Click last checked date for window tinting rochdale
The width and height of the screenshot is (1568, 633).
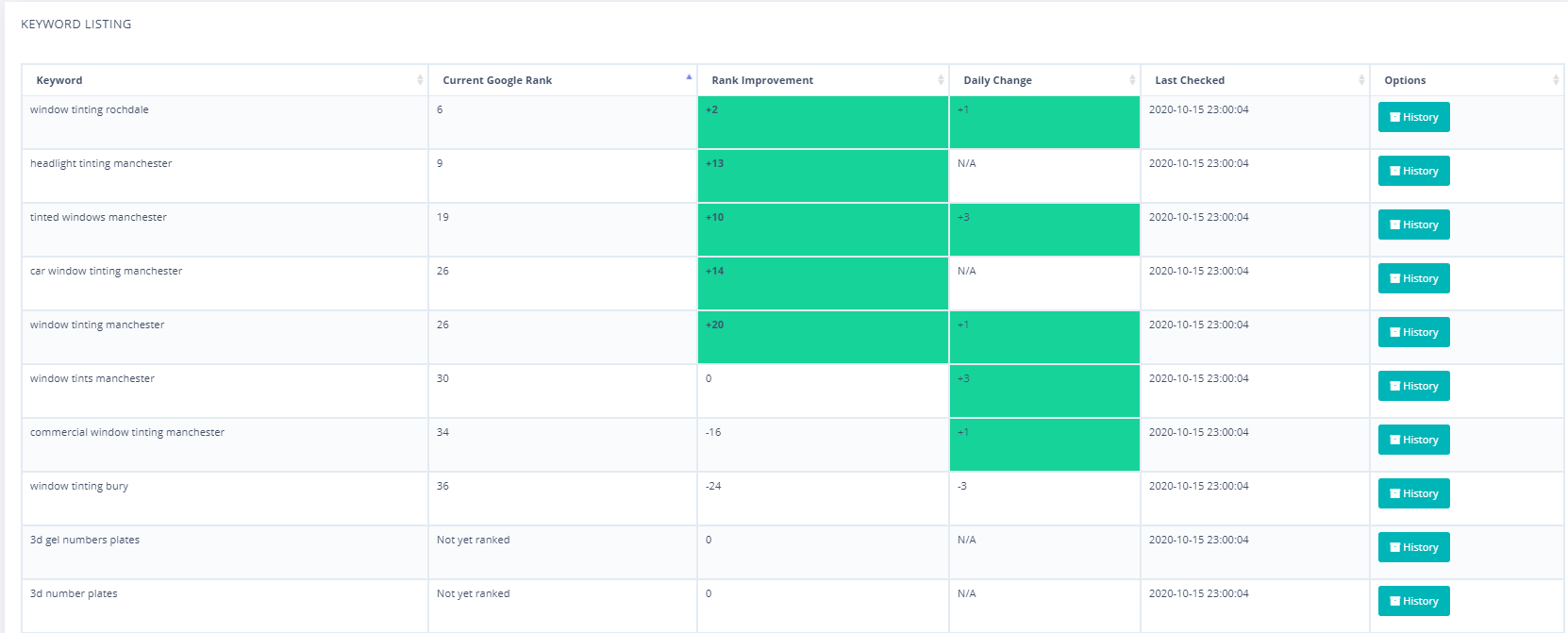point(1198,109)
